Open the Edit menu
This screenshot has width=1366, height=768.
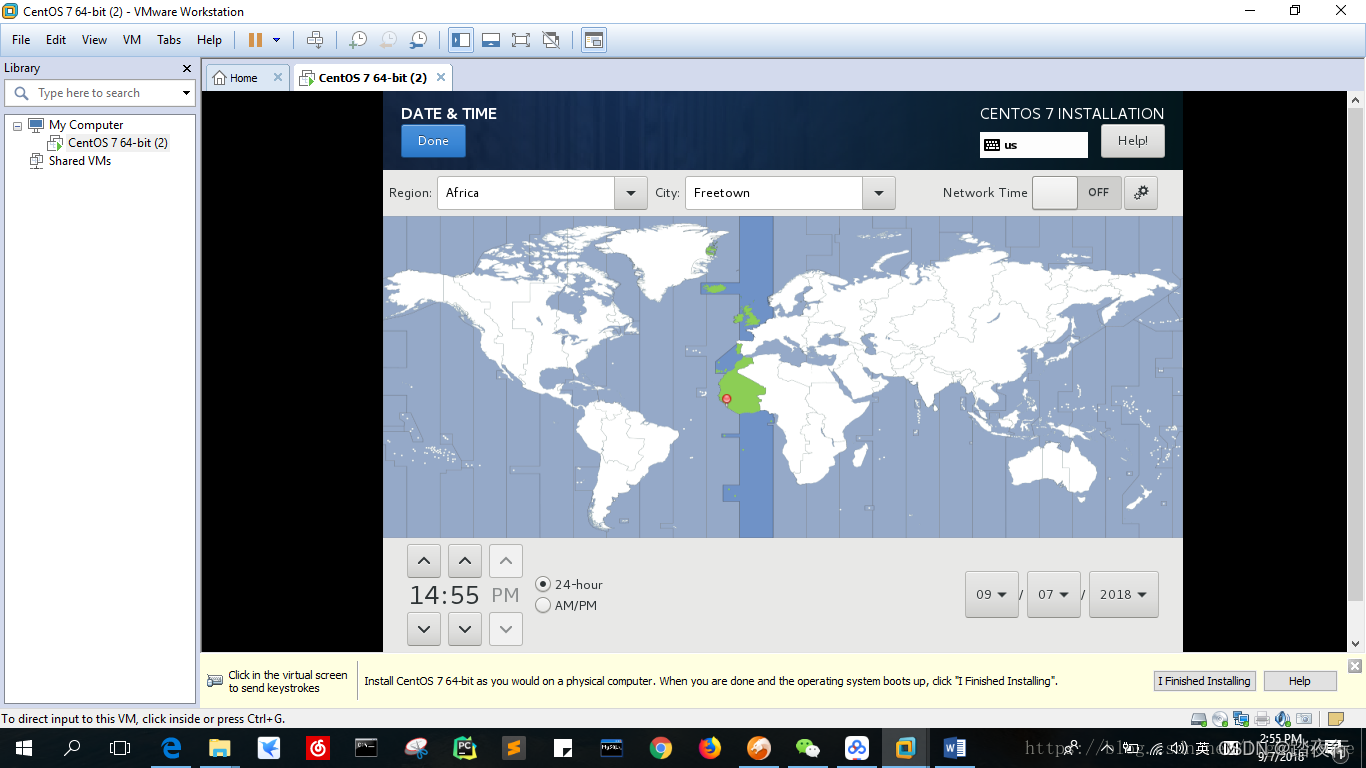point(56,40)
